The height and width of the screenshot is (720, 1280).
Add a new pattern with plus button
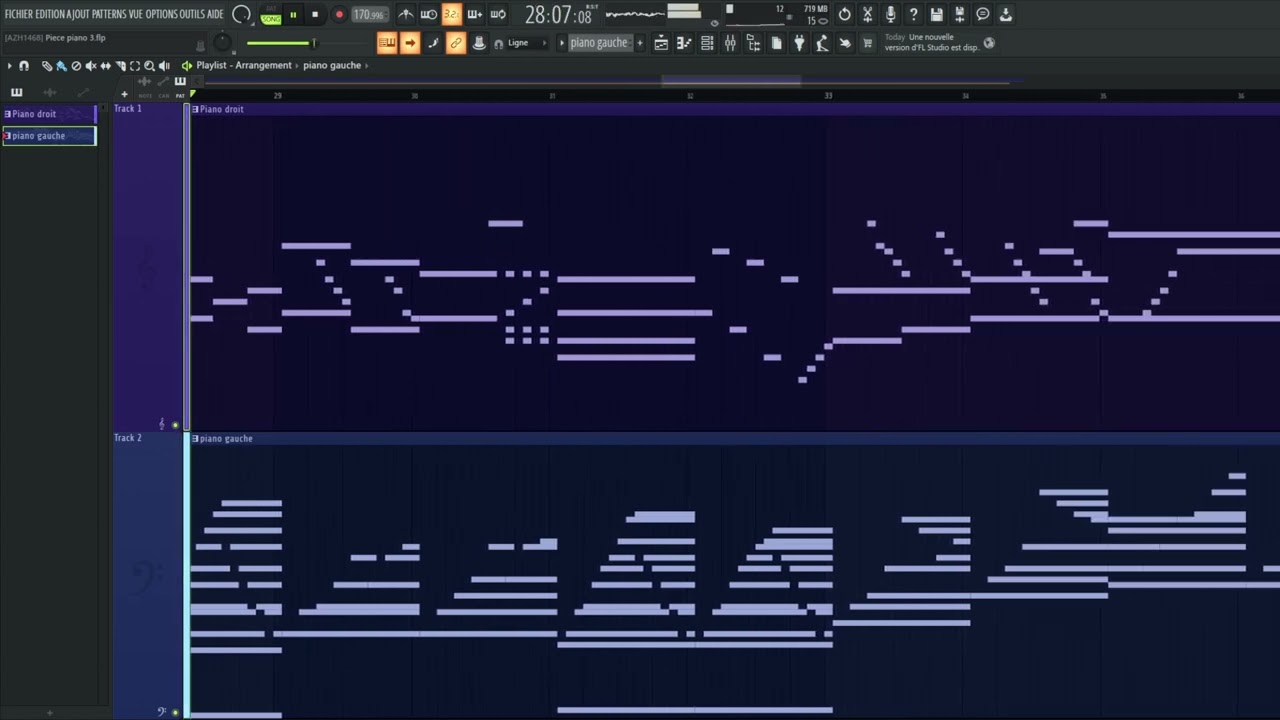pos(640,43)
